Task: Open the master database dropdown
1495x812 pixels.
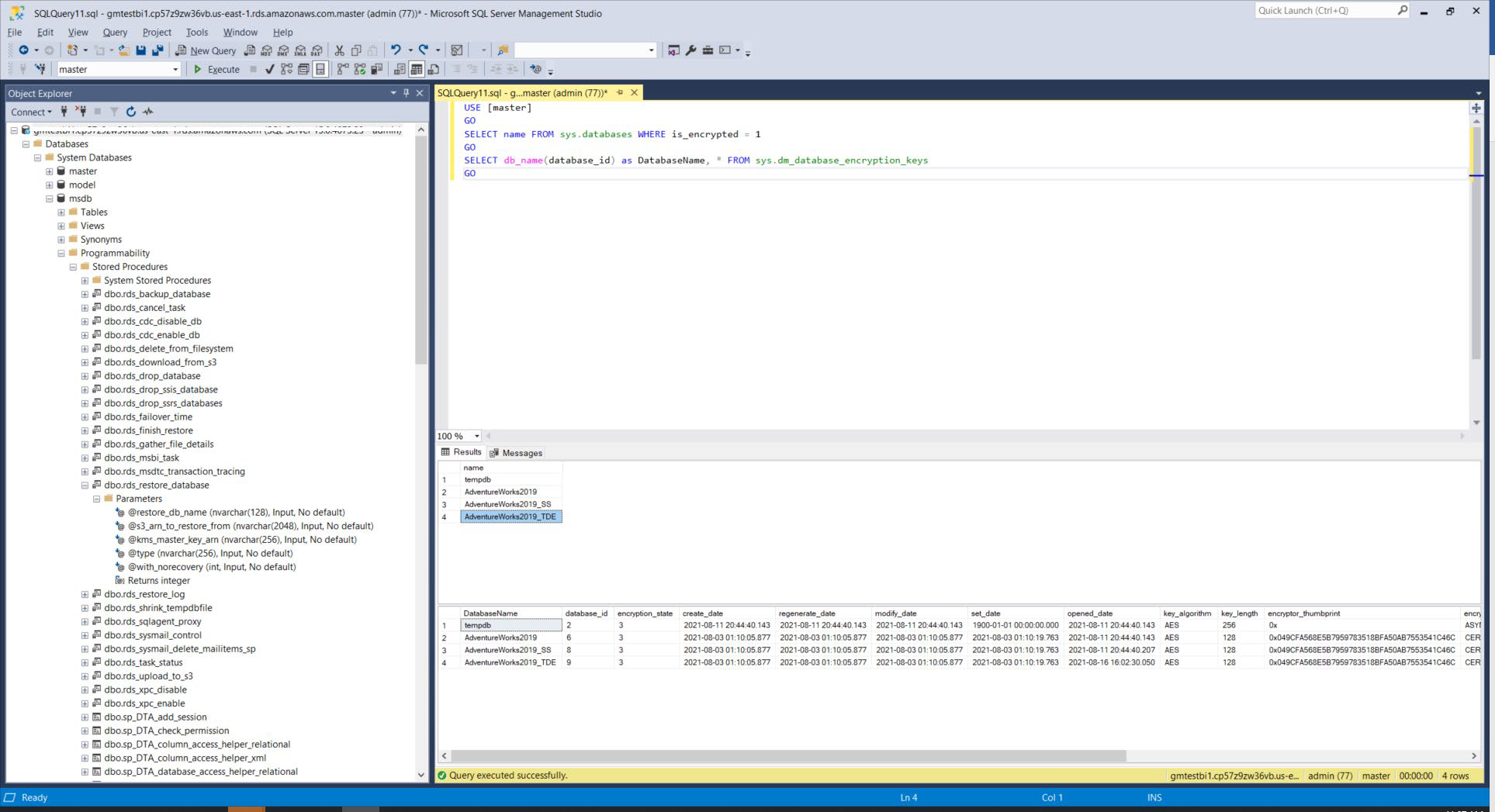Action: click(x=175, y=70)
